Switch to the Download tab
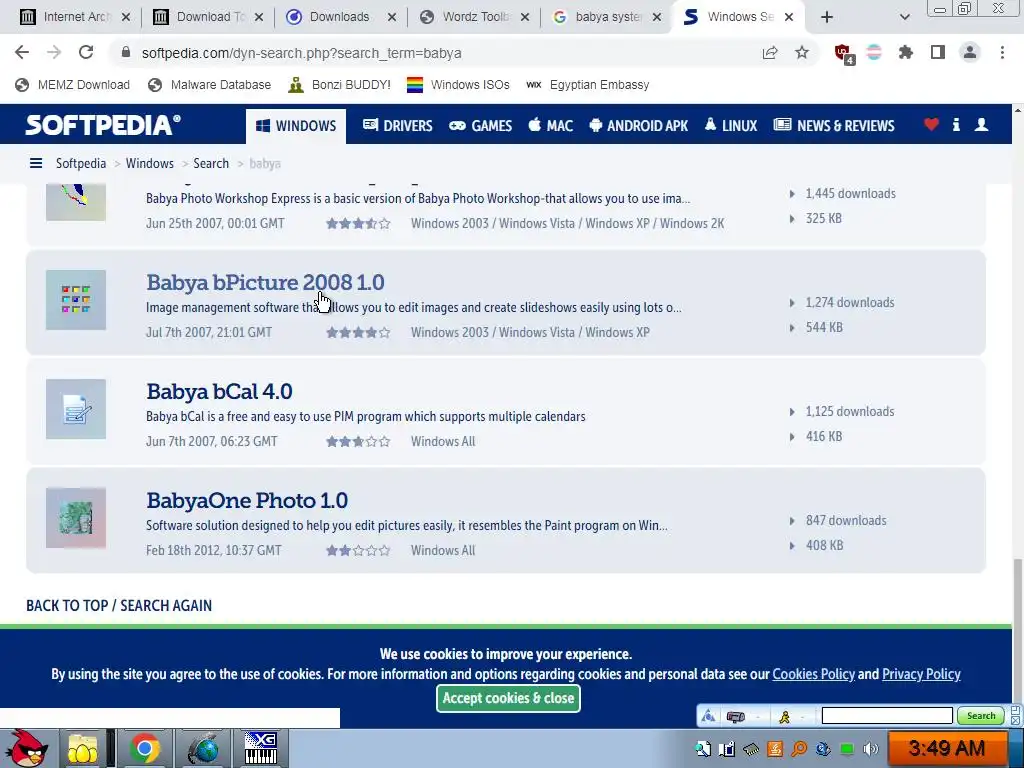This screenshot has height=768, width=1024. tap(208, 17)
